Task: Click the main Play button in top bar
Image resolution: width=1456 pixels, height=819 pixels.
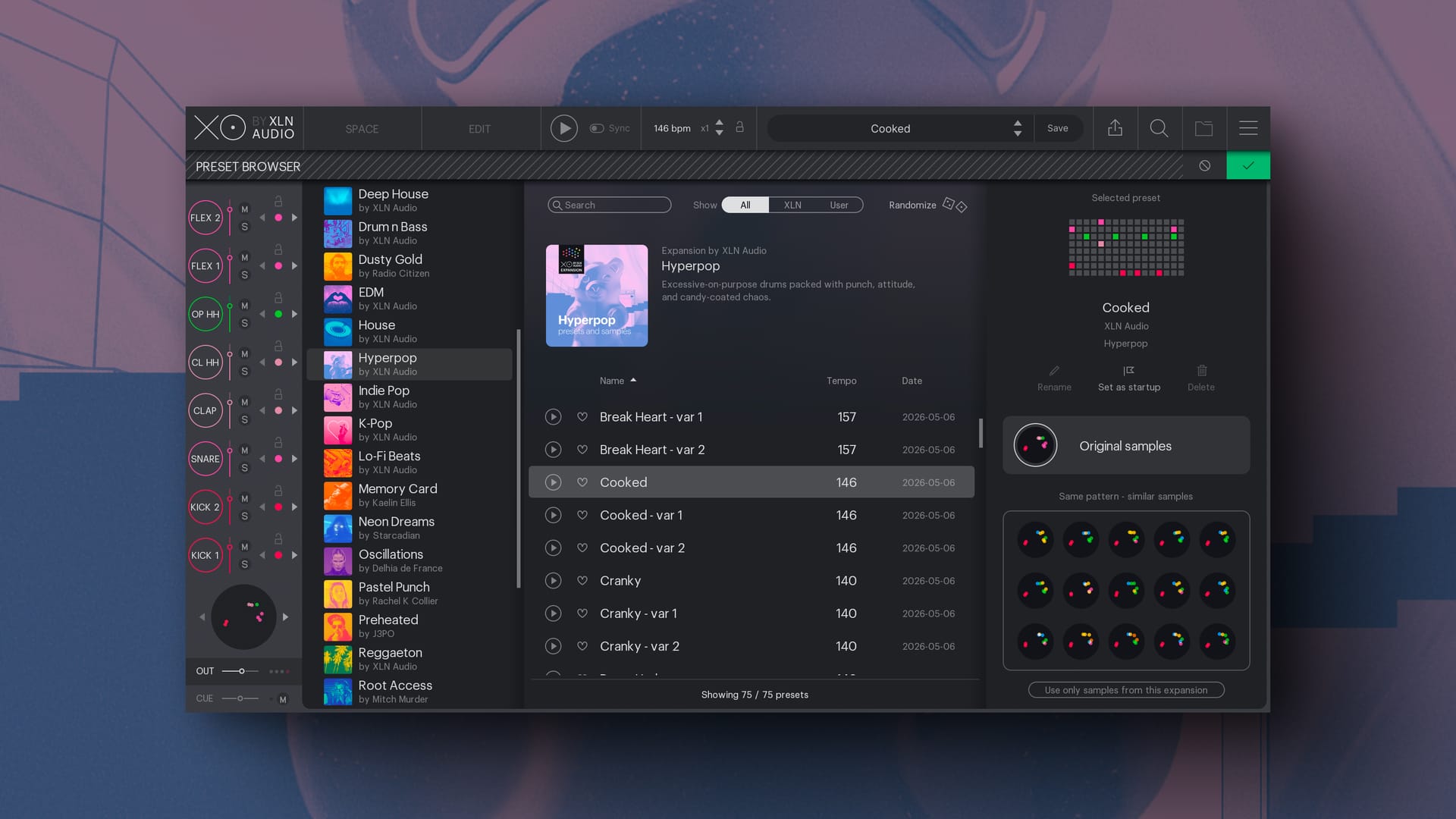Action: [563, 128]
